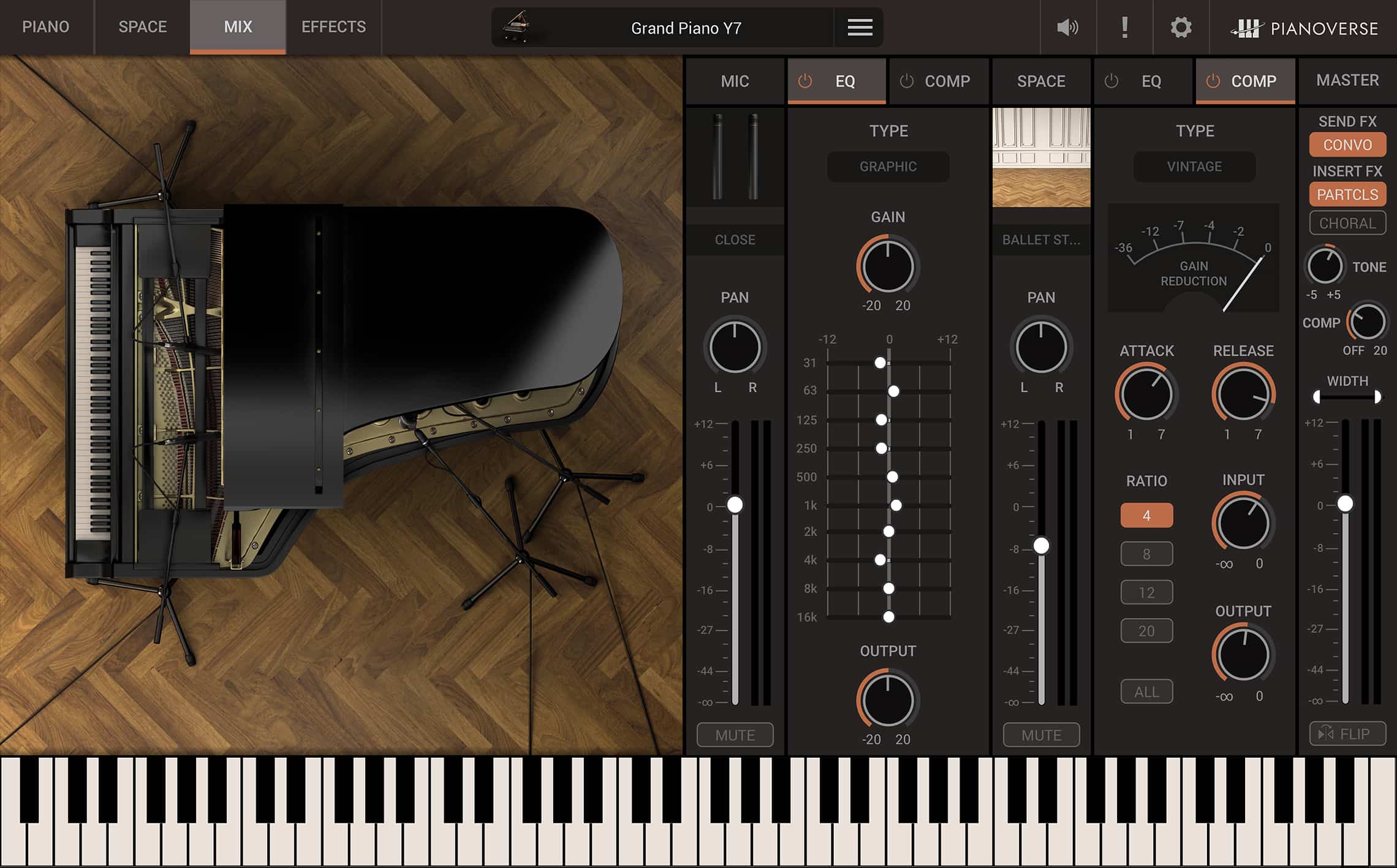Click the Ballet Studio room thumbnail
Image resolution: width=1397 pixels, height=868 pixels.
pos(1040,158)
